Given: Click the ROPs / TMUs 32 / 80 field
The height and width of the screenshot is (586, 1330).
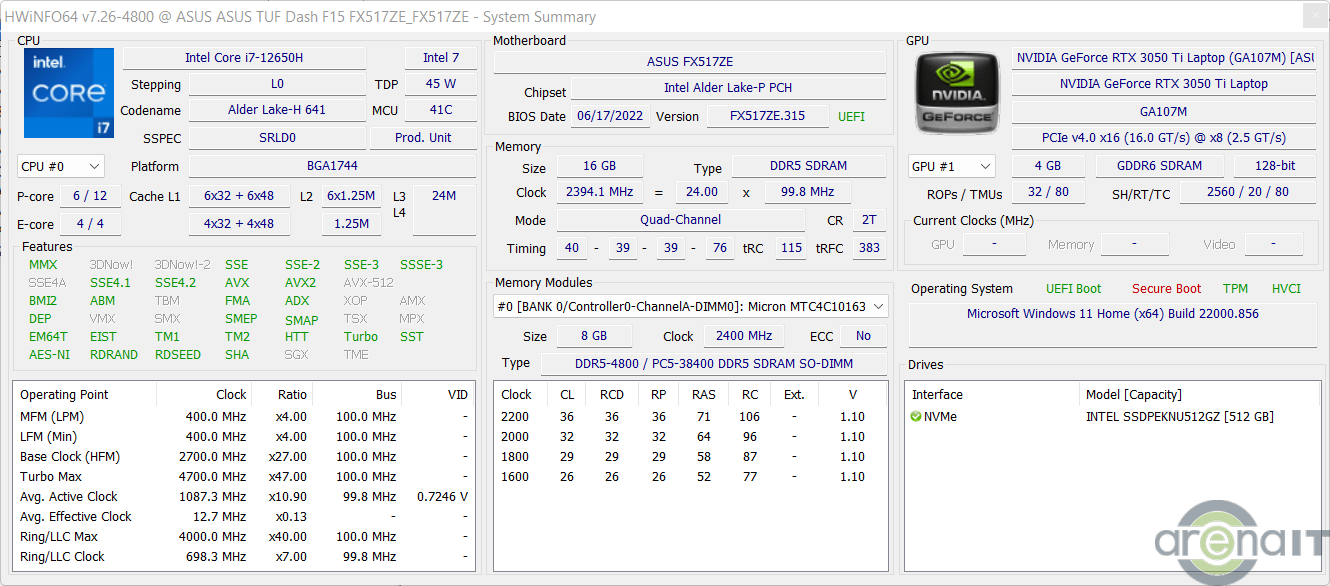Looking at the screenshot, I should click(1048, 192).
